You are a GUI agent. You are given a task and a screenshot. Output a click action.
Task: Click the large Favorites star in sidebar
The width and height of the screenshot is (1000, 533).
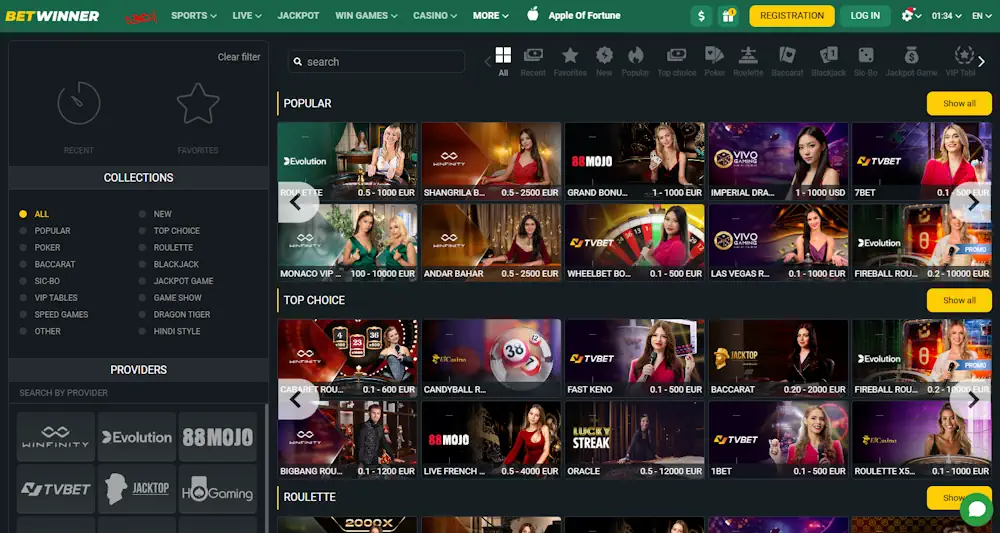point(198,103)
